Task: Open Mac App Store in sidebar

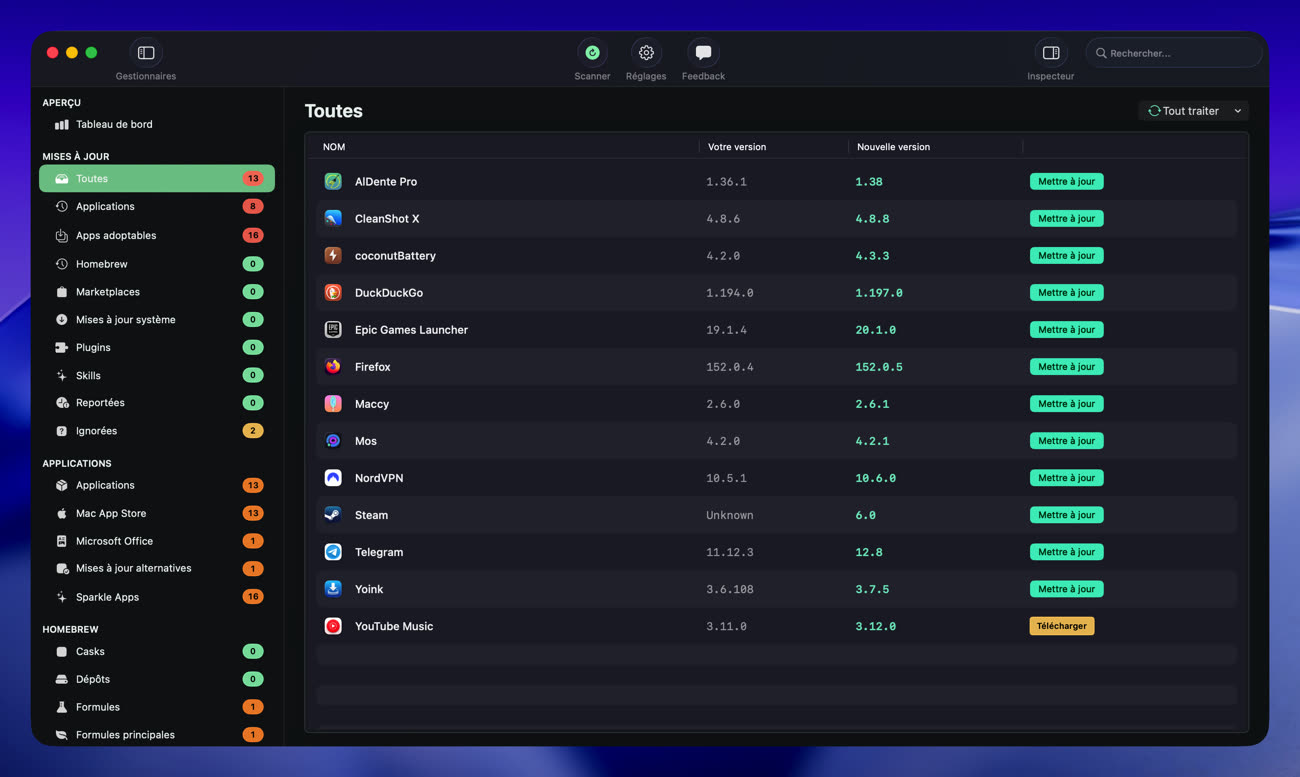Action: point(157,514)
